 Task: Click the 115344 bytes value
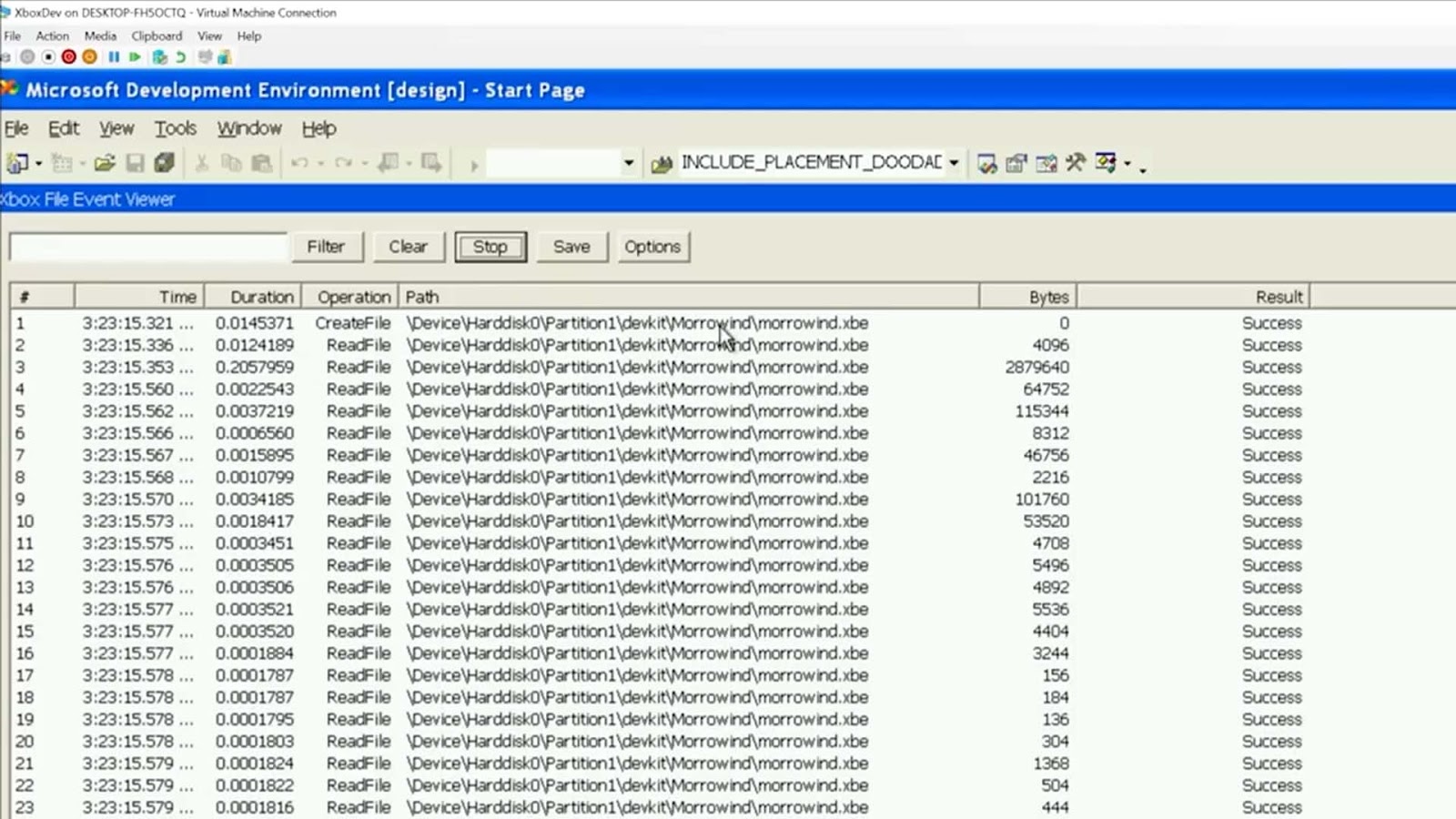[x=1042, y=411]
